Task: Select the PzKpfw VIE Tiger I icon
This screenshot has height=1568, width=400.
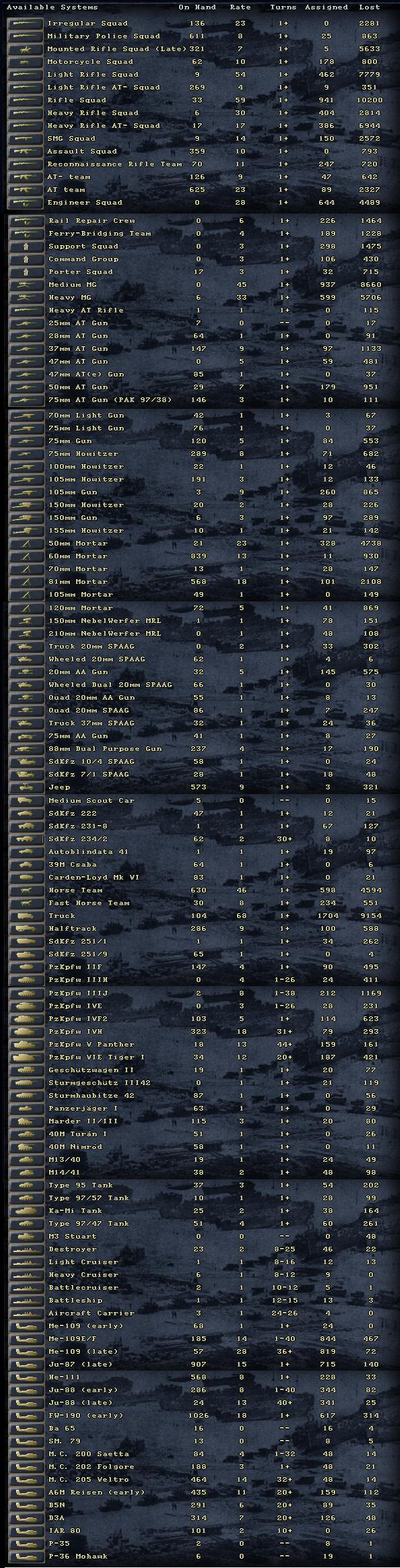Action: [x=27, y=1057]
